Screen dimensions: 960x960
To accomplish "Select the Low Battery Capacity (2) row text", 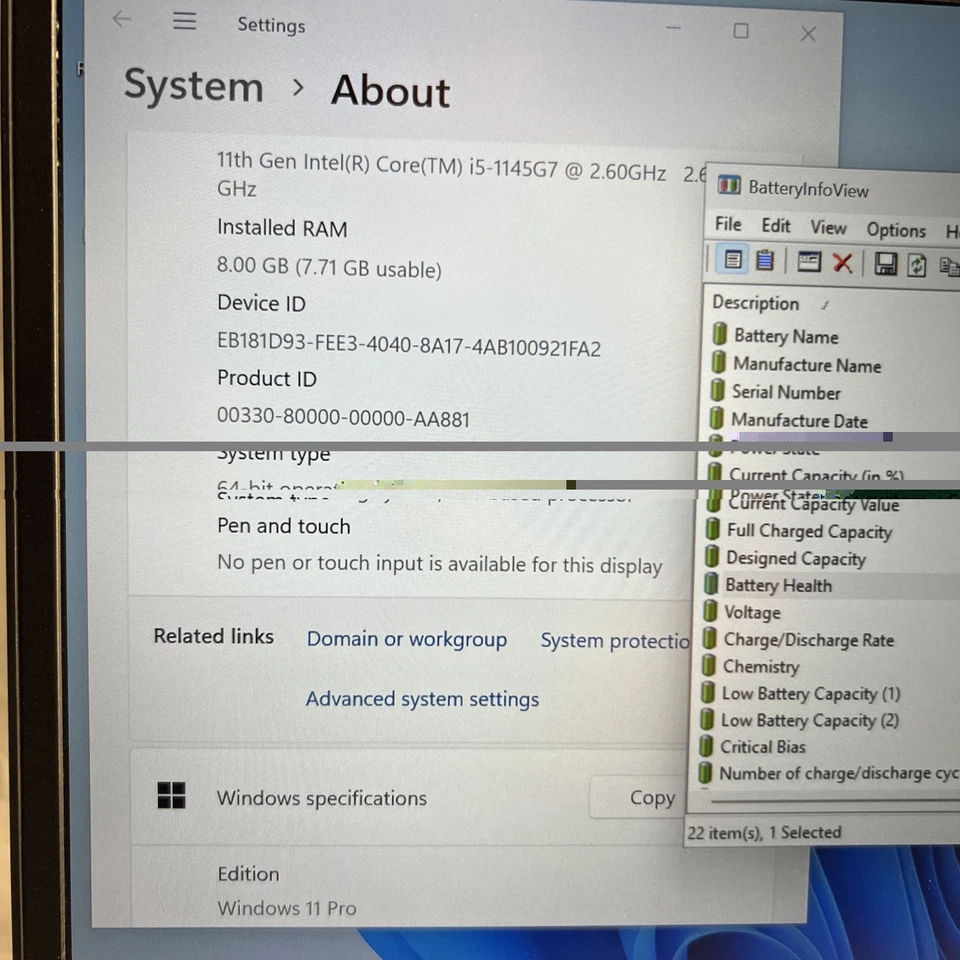I will click(809, 721).
